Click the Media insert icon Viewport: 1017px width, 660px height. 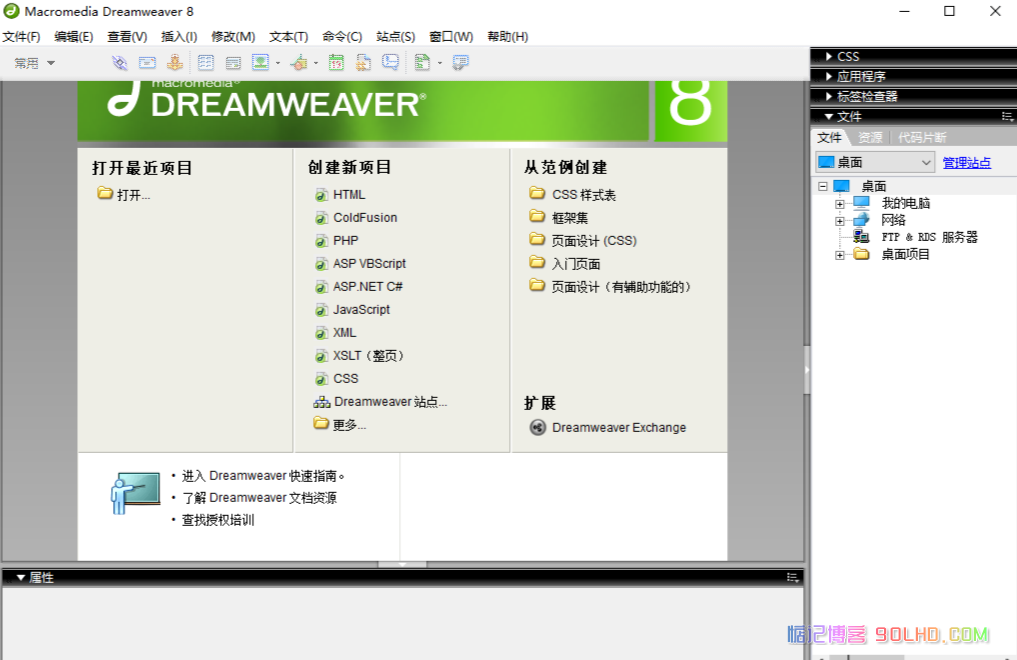tap(299, 63)
